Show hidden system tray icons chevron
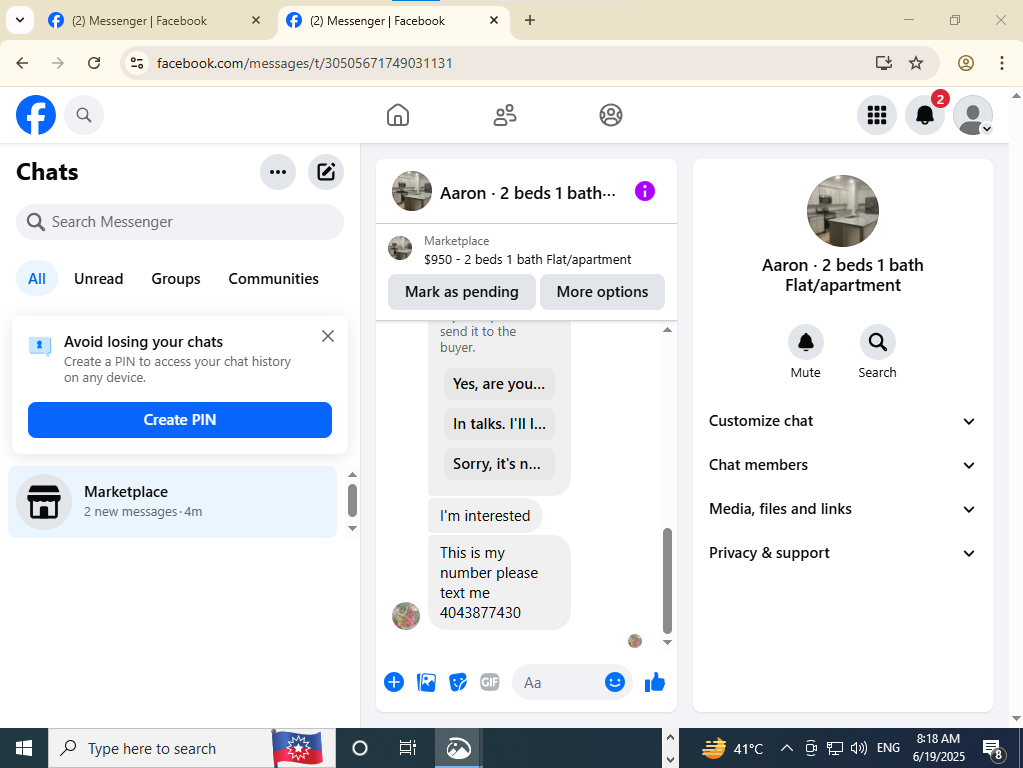1023x768 pixels. [787, 748]
